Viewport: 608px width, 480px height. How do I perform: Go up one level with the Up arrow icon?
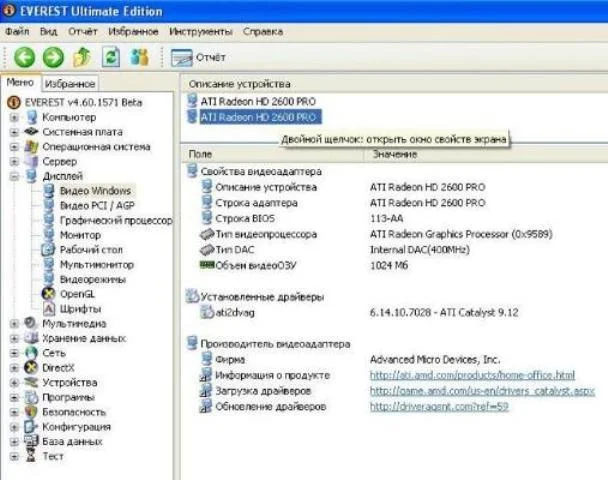(x=82, y=57)
